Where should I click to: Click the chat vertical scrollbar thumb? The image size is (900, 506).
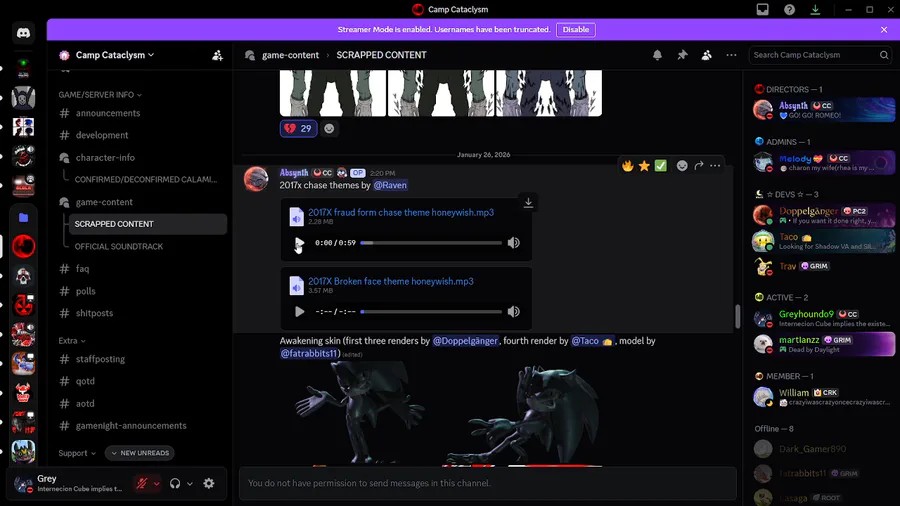click(738, 316)
